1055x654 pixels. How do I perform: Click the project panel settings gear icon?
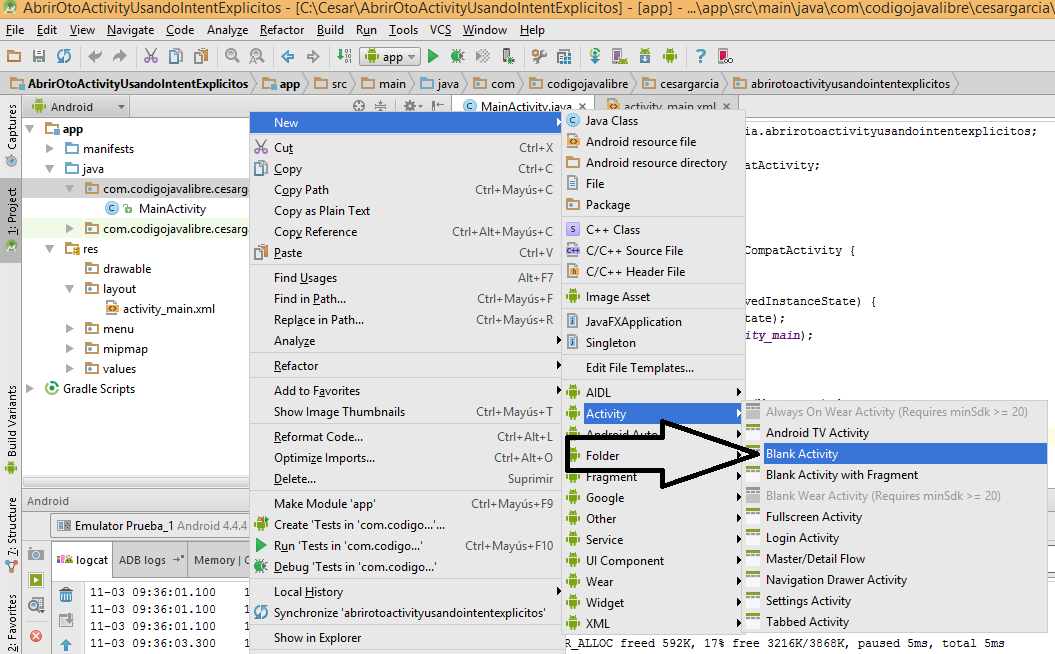coord(410,106)
